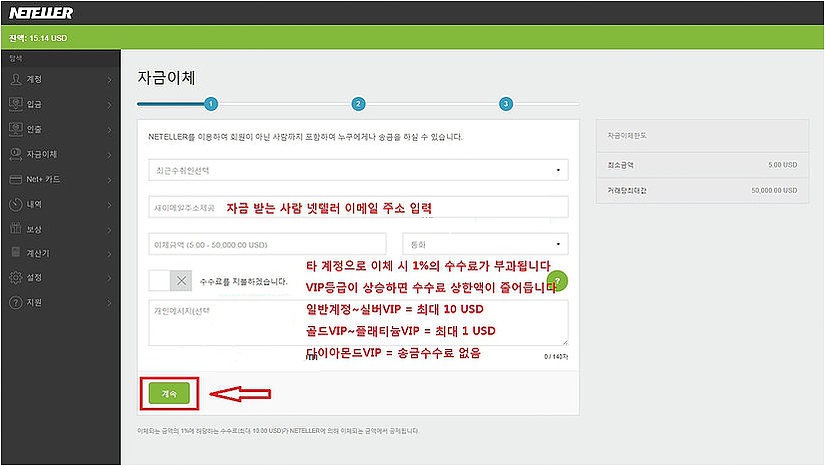Open the 인출 menu item
Screen dimensions: 825x466
tap(61, 129)
